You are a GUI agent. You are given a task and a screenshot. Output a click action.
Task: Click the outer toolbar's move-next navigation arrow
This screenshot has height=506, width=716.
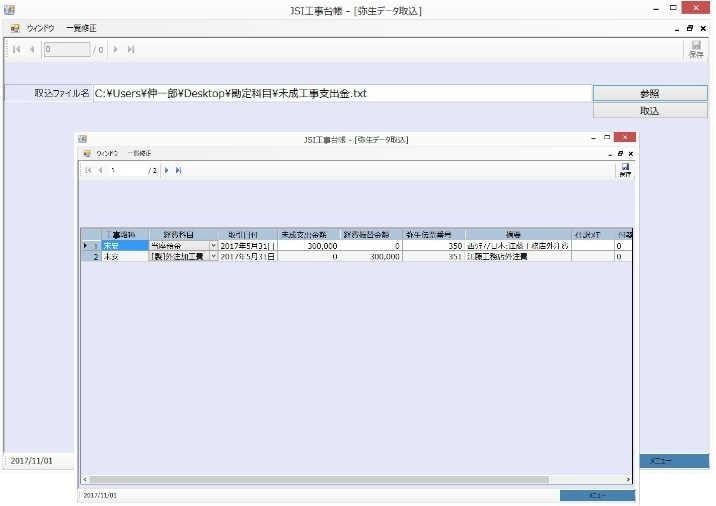click(x=116, y=49)
